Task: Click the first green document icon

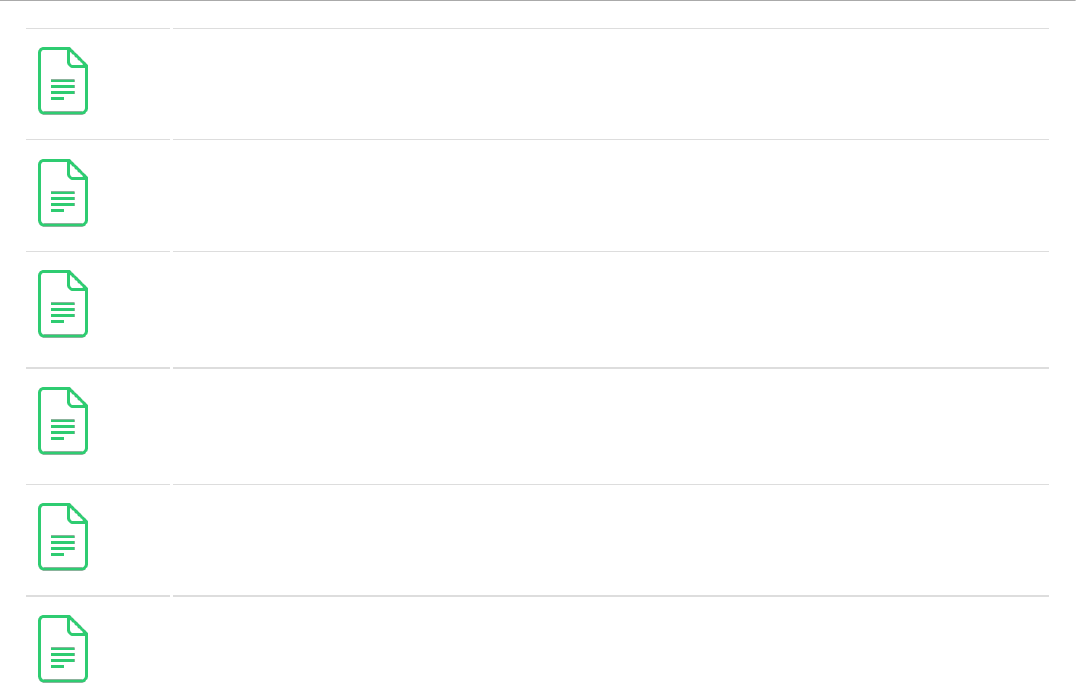Action: [x=63, y=81]
